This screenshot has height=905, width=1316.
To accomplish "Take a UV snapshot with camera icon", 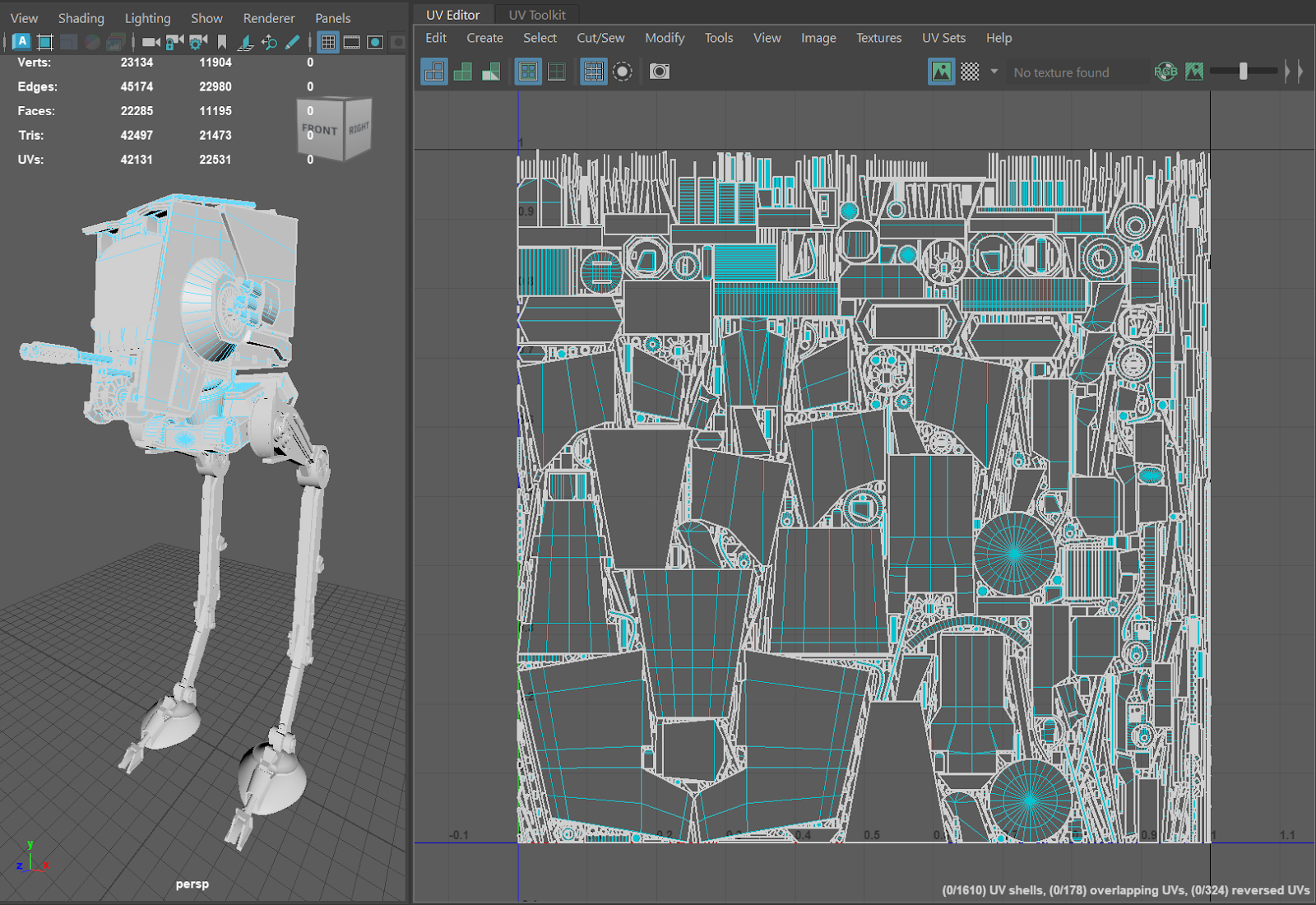I will (x=660, y=72).
